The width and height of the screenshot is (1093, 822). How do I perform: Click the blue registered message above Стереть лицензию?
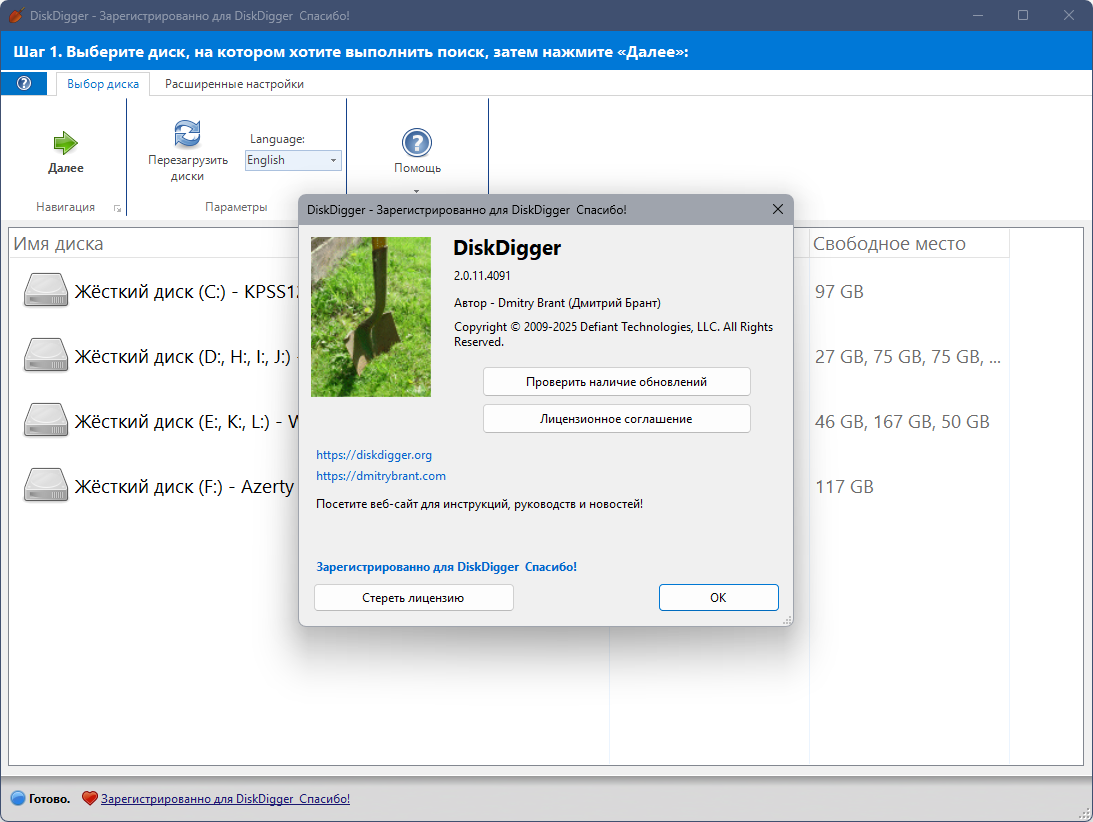pyautogui.click(x=447, y=567)
